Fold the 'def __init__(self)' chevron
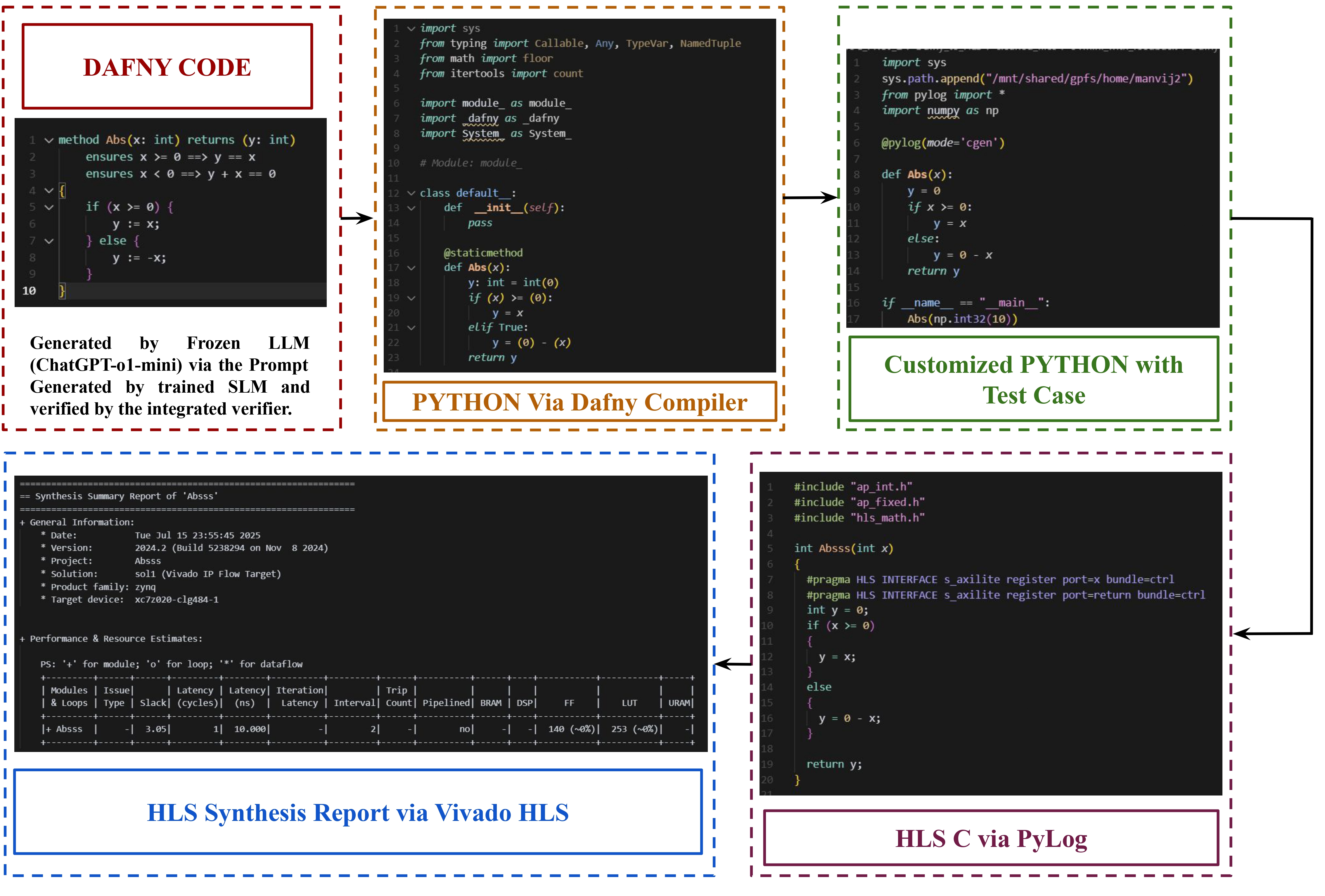Screen dimensions: 1325x896 [411, 208]
